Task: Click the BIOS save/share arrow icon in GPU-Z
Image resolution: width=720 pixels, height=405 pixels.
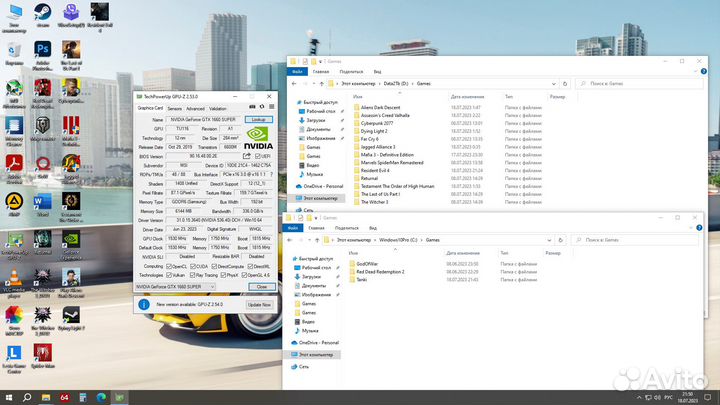Action: tap(247, 156)
